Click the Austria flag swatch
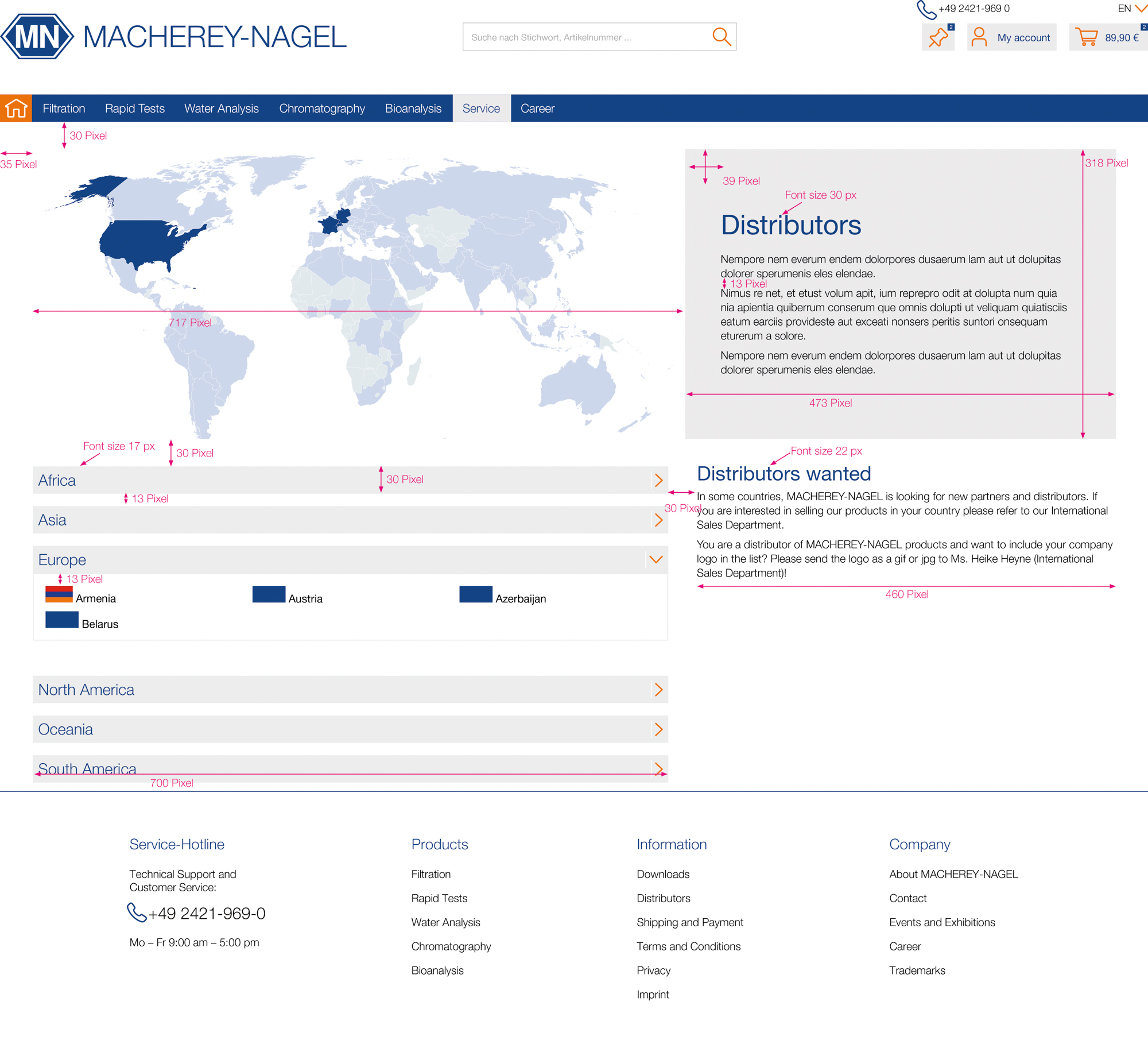This screenshot has width=1148, height=1044. coord(269,594)
